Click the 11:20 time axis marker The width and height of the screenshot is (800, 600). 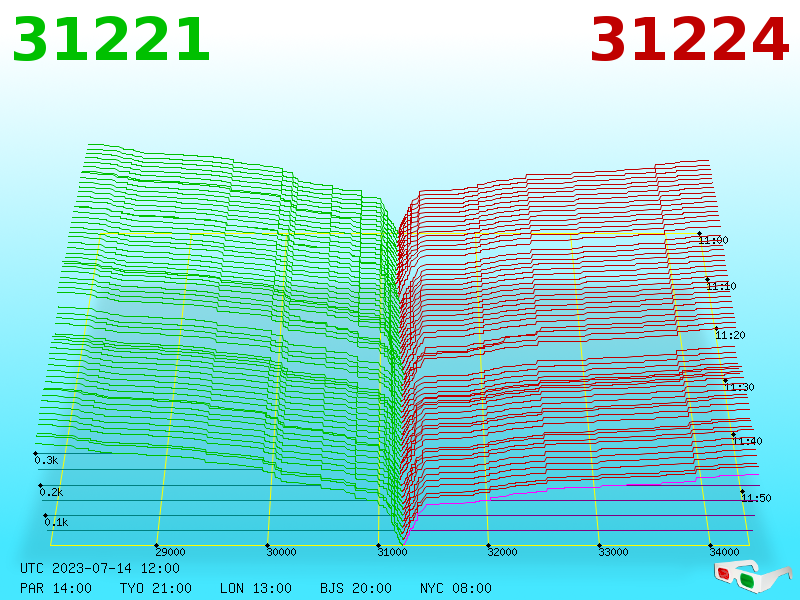[x=731, y=335]
